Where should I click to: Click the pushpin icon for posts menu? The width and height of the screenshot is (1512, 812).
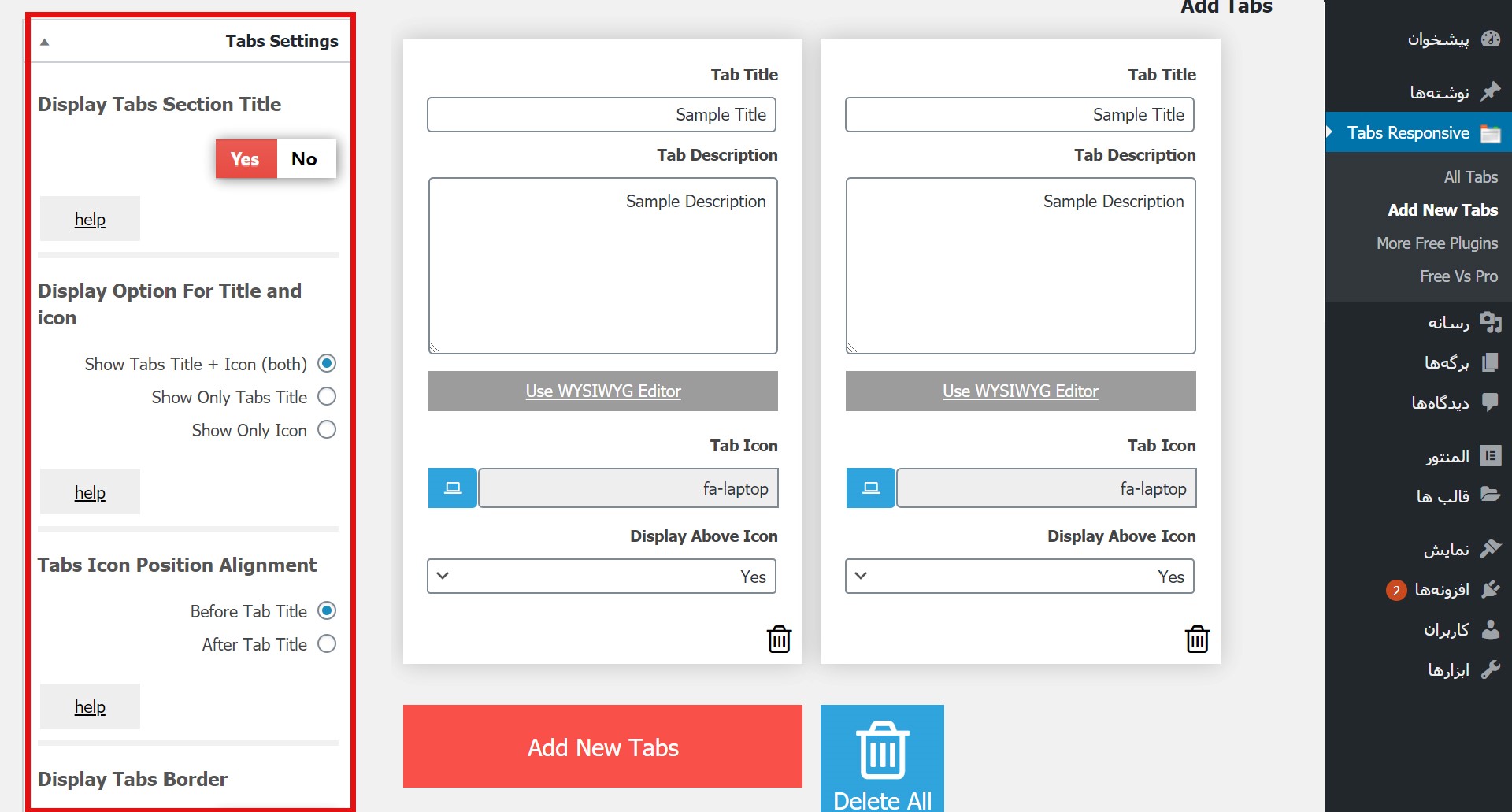coord(1491,92)
